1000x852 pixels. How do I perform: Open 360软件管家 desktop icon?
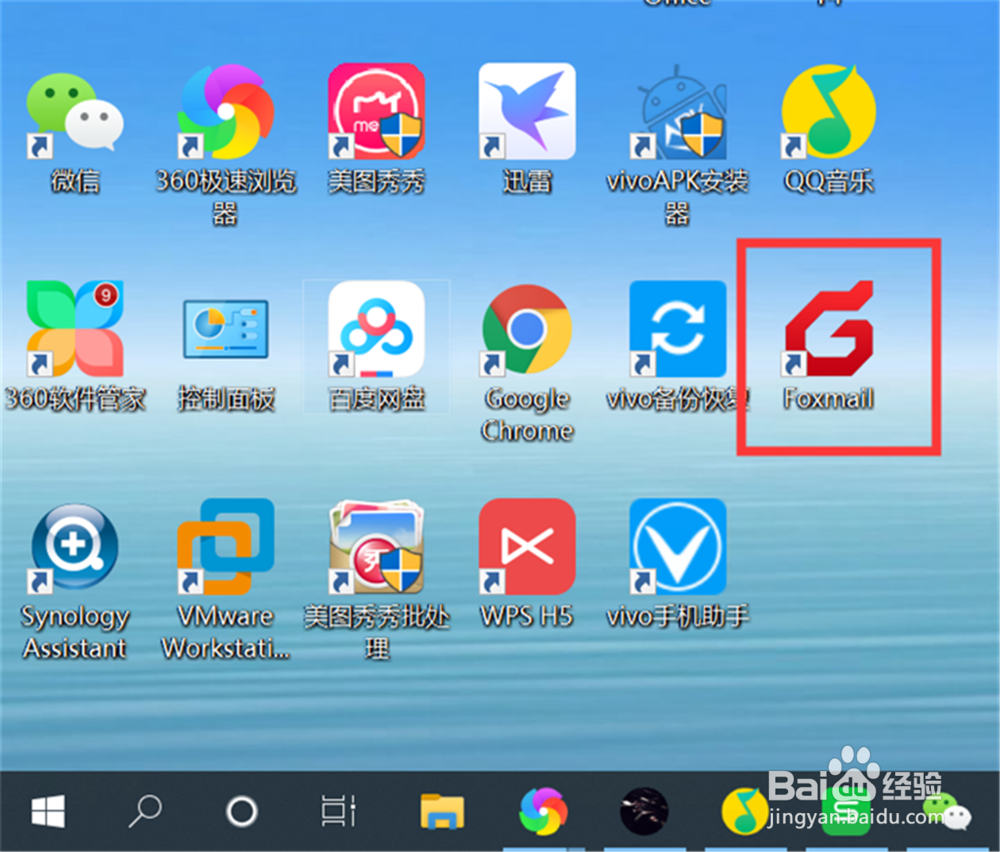click(x=75, y=328)
